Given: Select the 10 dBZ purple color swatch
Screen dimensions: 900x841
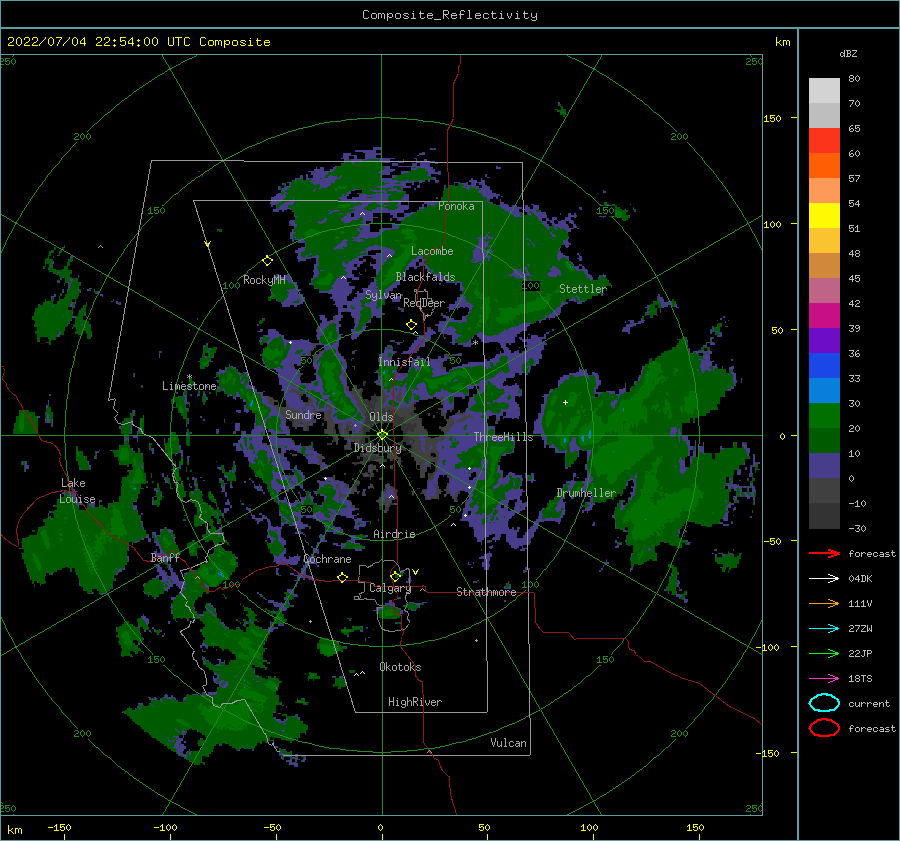Looking at the screenshot, I should (x=824, y=466).
